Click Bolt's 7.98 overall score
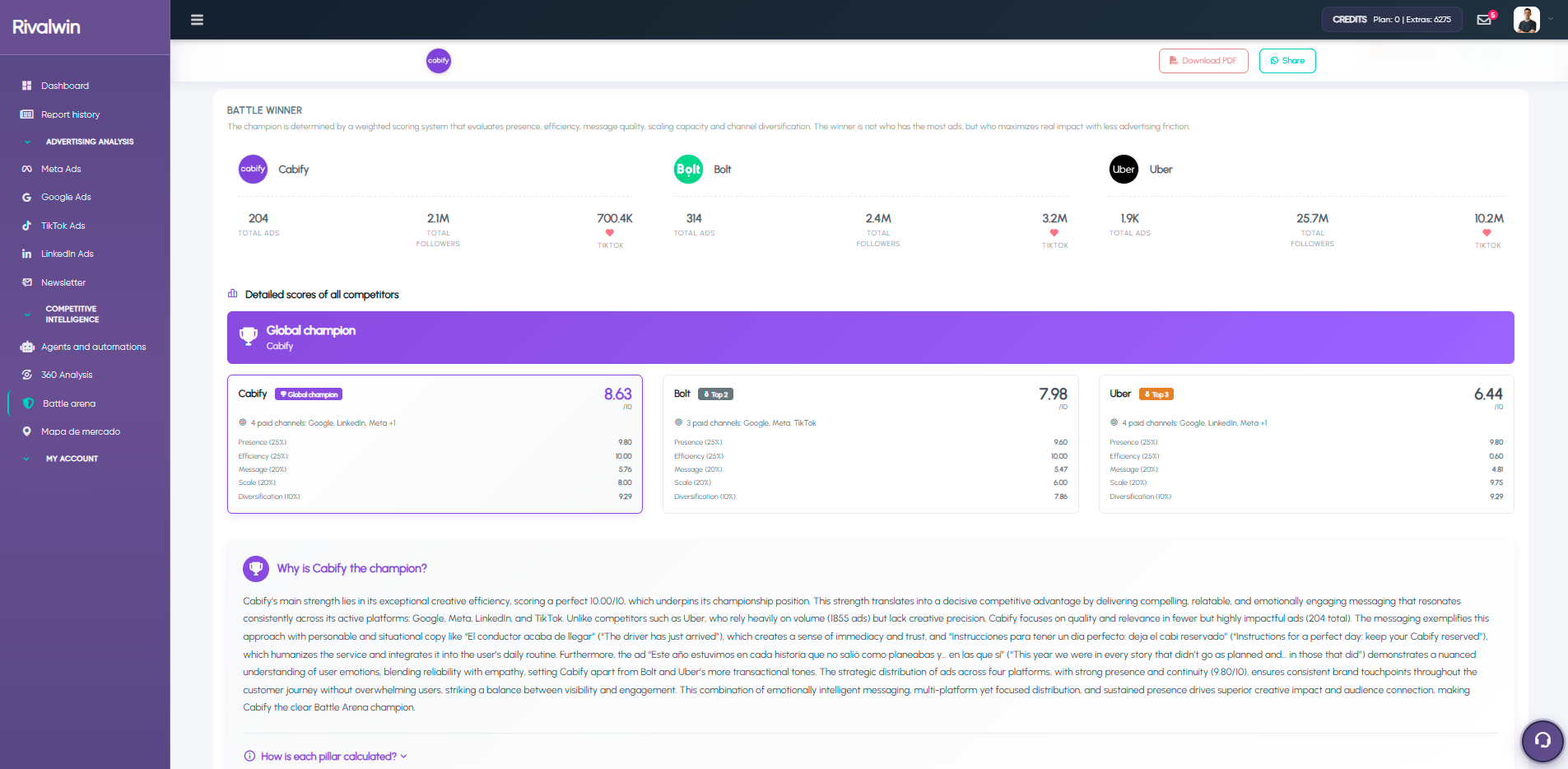Viewport: 1568px width, 769px height. tap(1054, 394)
